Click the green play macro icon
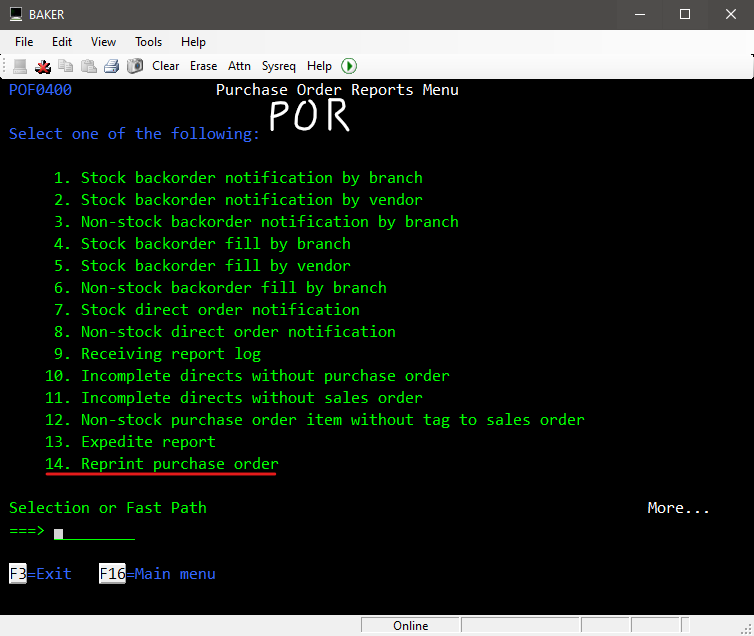The width and height of the screenshot is (754, 636). [349, 66]
